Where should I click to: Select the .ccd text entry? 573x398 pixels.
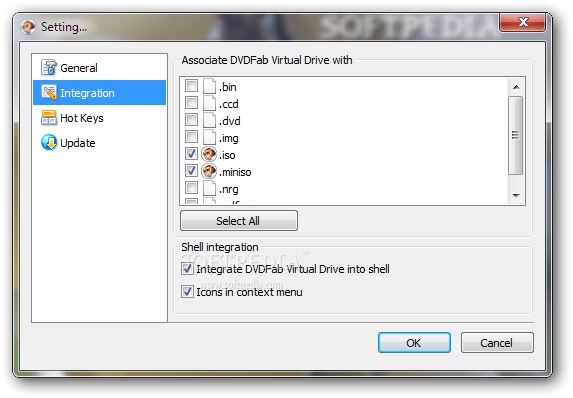pyautogui.click(x=229, y=104)
